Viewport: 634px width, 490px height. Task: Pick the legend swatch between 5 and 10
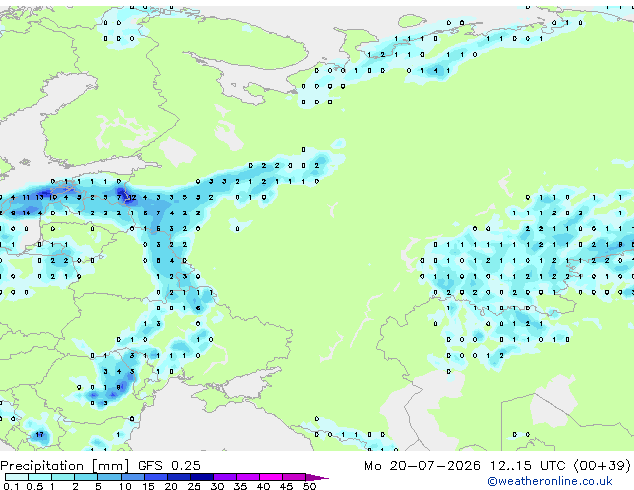pyautogui.click(x=110, y=477)
